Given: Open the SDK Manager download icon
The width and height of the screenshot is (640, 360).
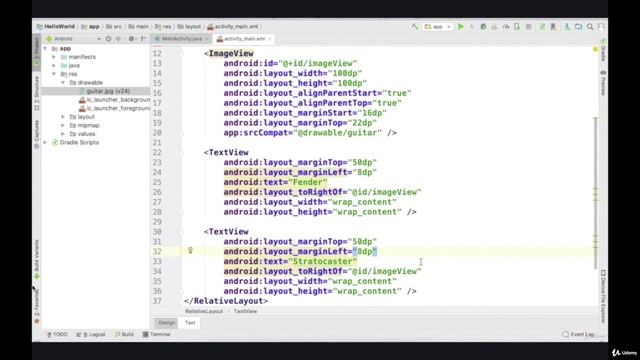Looking at the screenshot, I should pyautogui.click(x=567, y=27).
